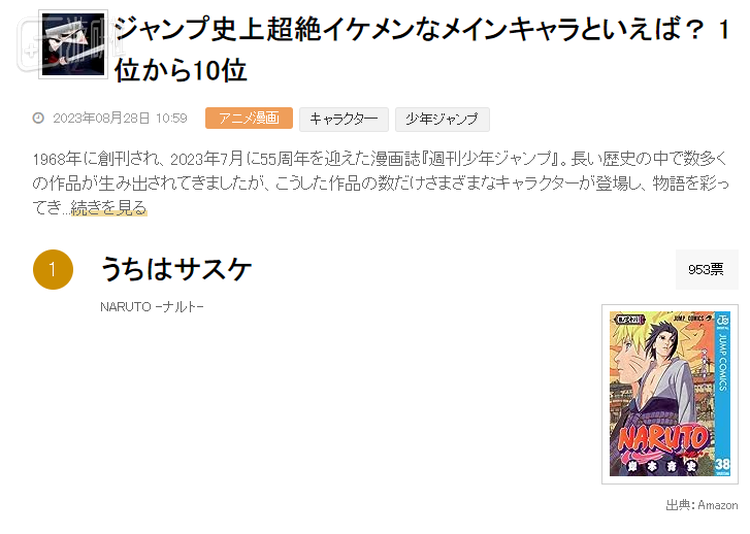The height and width of the screenshot is (534, 750).
Task: Click the 1位から10位 portion of the headline
Action: pyautogui.click(x=180, y=70)
